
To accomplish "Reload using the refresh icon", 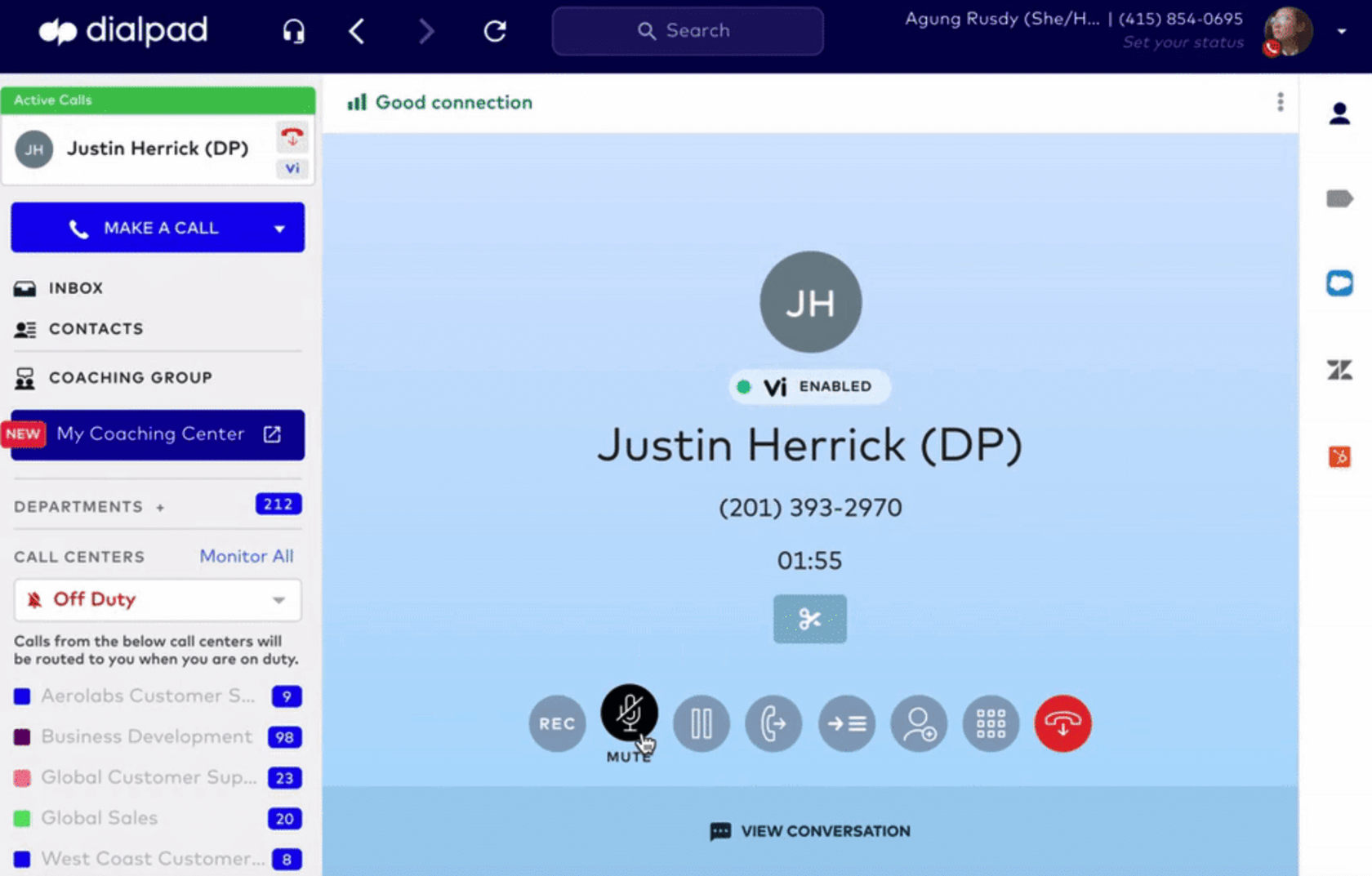I will click(x=495, y=31).
